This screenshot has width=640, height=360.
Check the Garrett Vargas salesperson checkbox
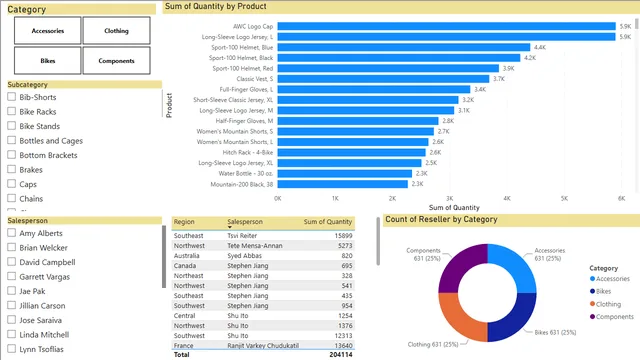point(11,276)
